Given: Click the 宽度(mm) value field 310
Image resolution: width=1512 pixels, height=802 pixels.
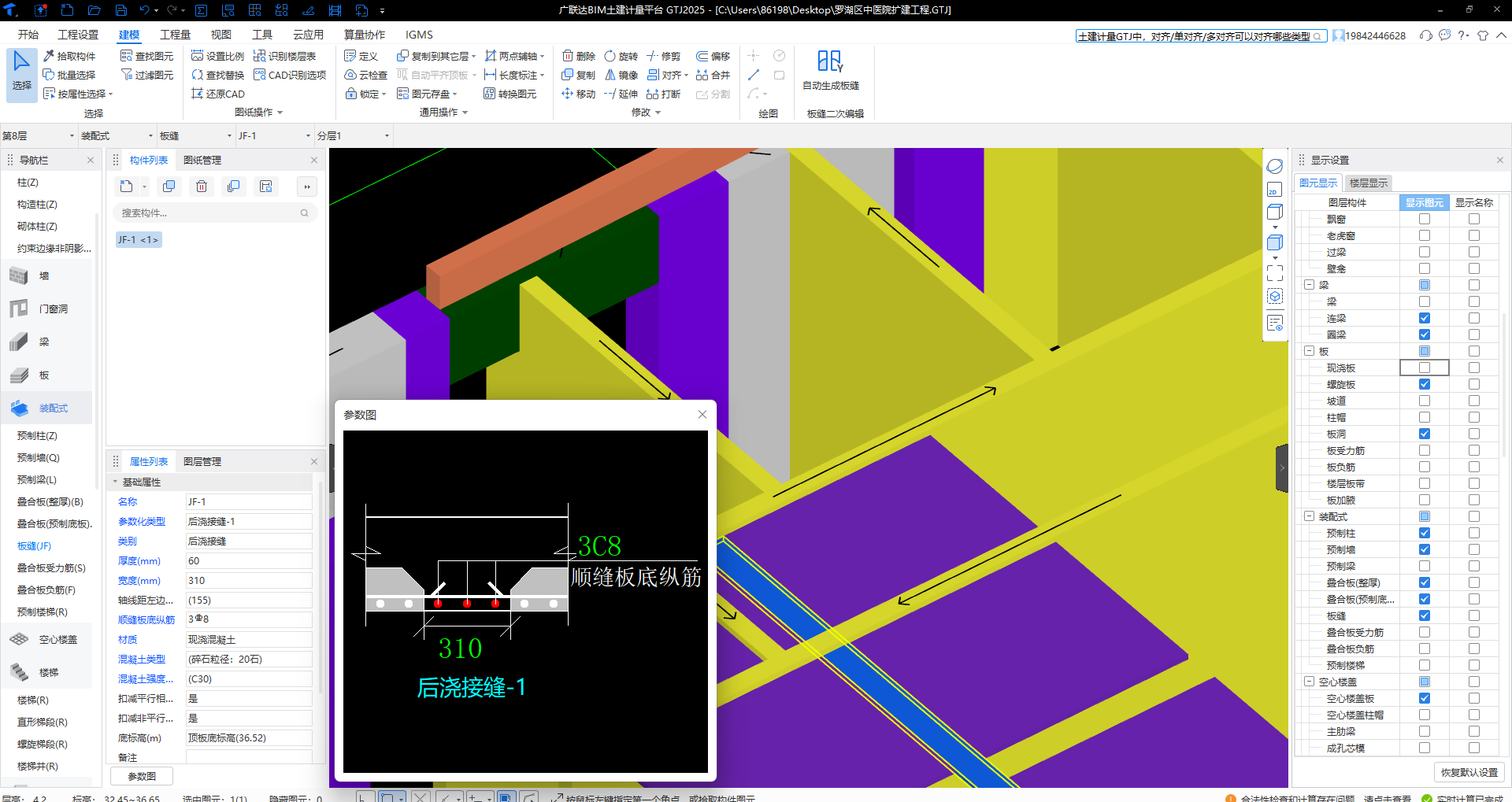Looking at the screenshot, I should click(249, 581).
